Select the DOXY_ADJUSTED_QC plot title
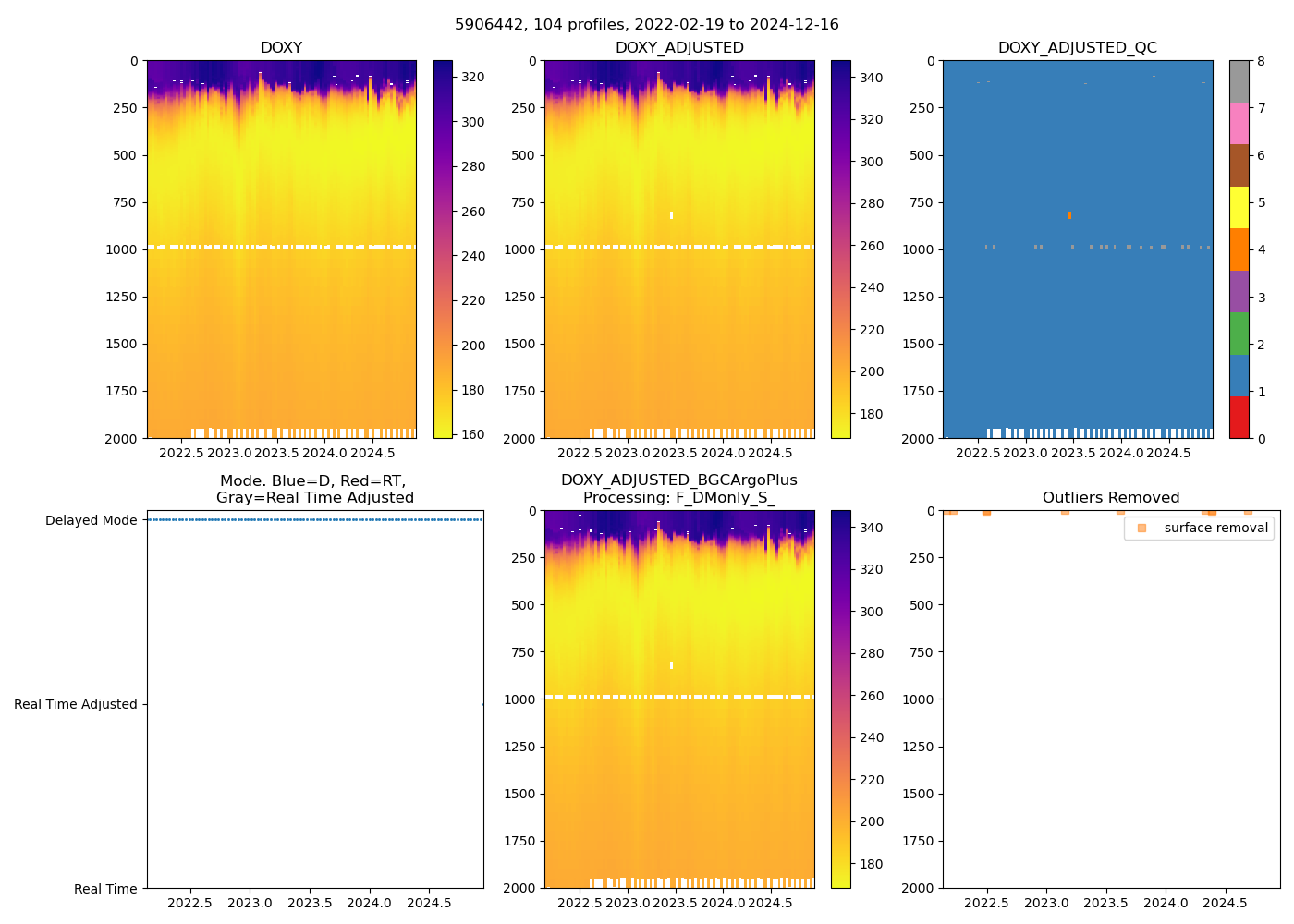 (x=1077, y=48)
